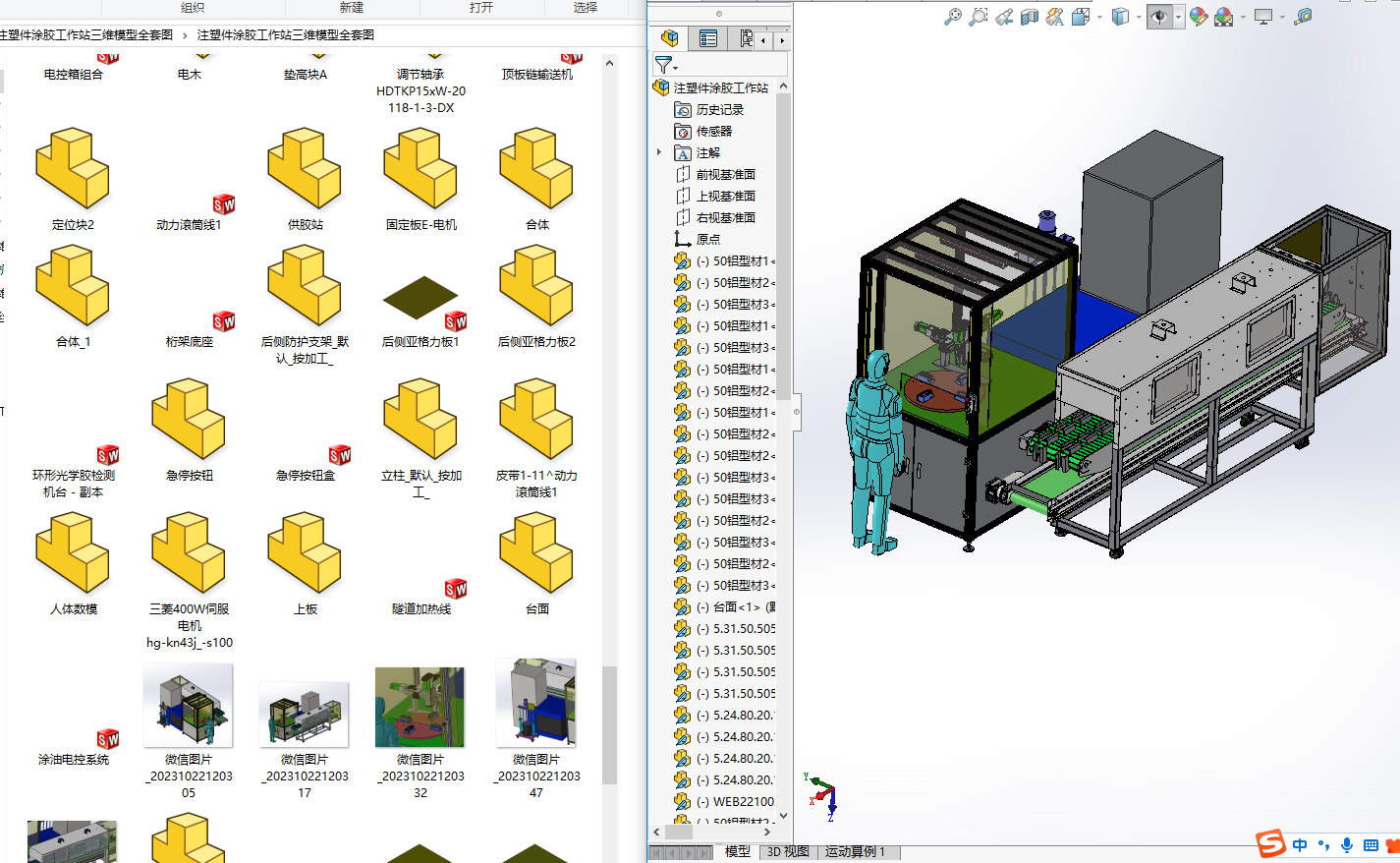Toggle the Hide/Show Items eye button
1400x863 pixels.
pyautogui.click(x=1159, y=17)
